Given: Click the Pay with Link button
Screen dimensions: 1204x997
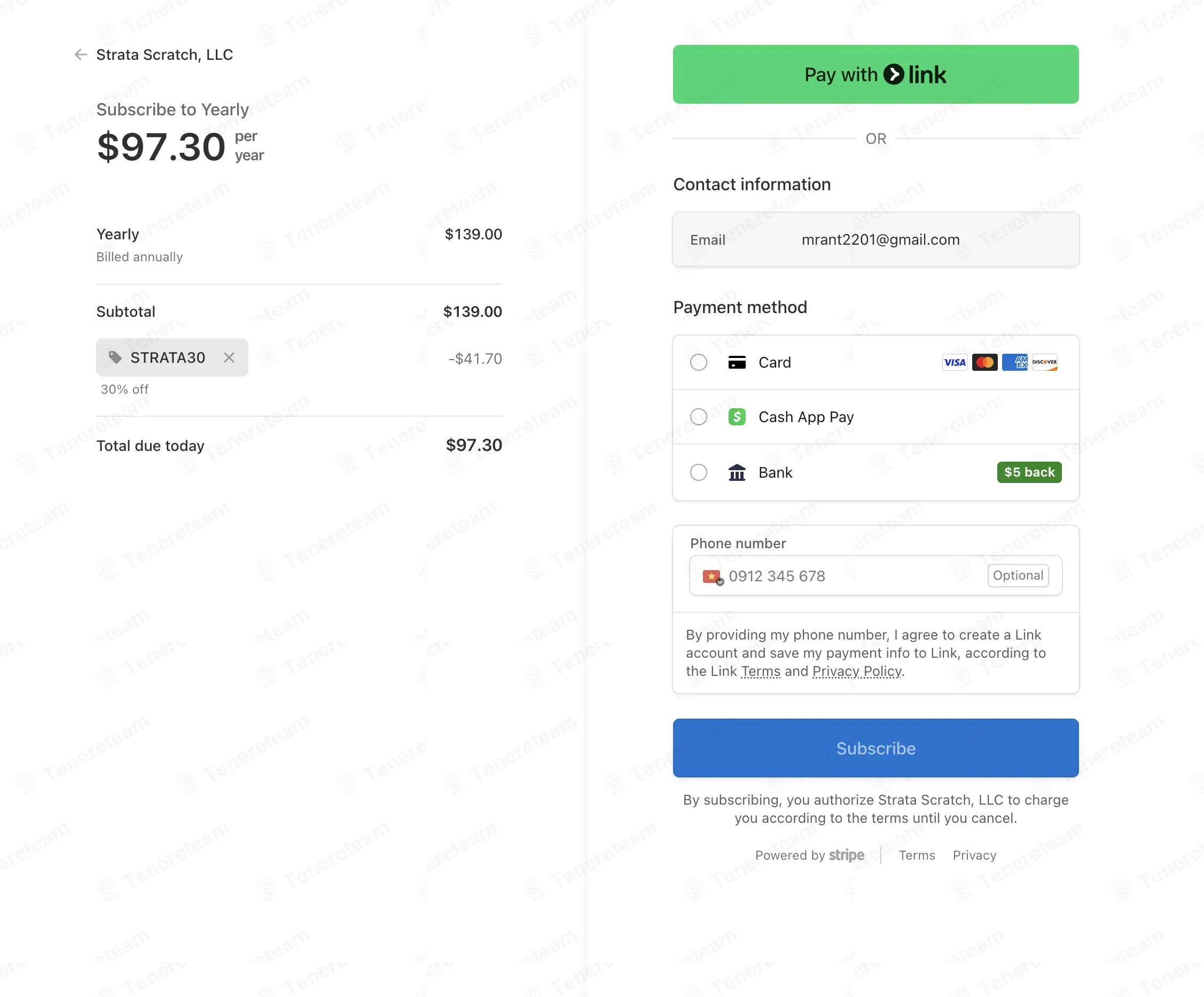Looking at the screenshot, I should [875, 74].
